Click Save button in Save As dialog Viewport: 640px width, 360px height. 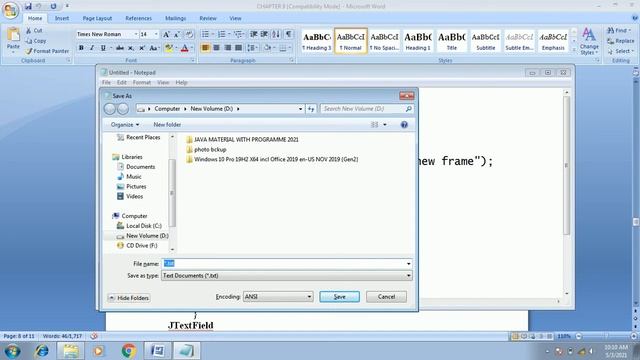point(340,297)
